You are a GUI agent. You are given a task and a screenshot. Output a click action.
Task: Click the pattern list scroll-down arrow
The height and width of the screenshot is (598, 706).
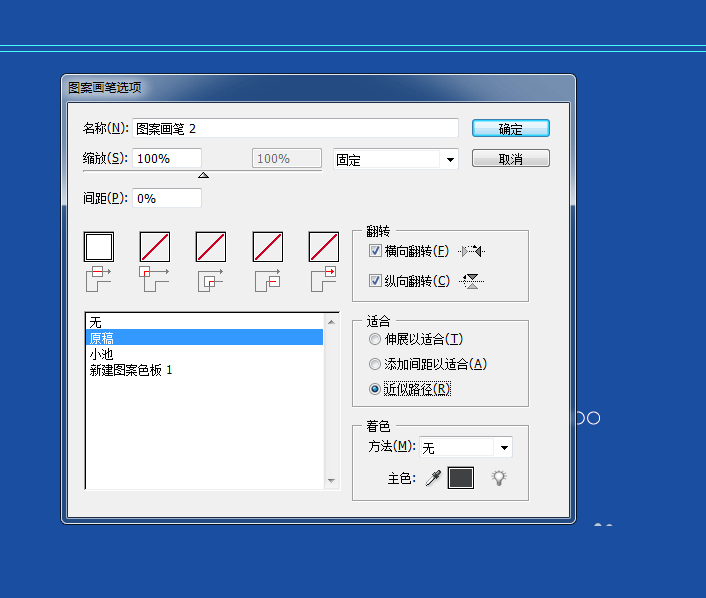(x=331, y=481)
